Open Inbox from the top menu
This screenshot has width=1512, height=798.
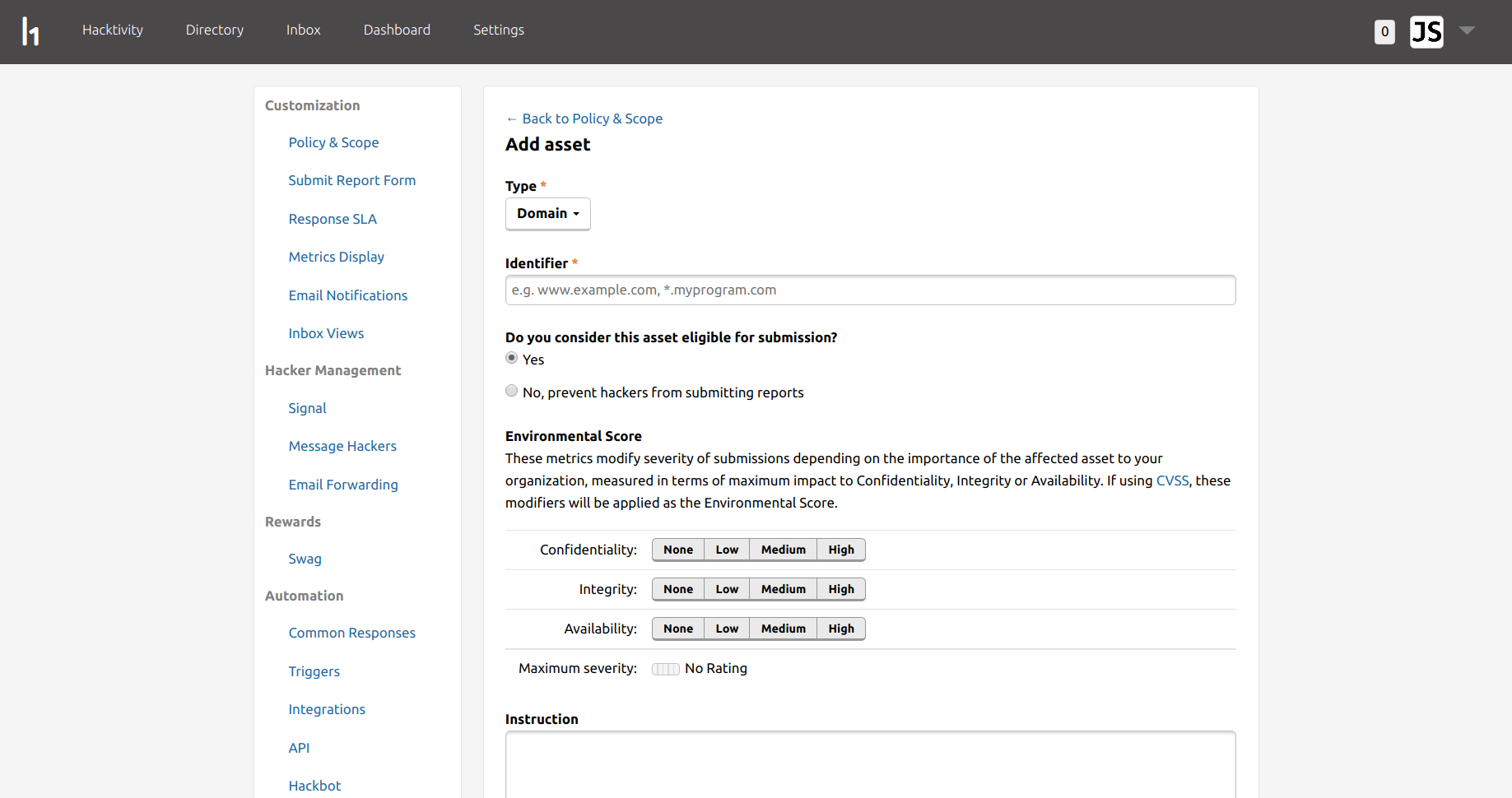point(303,30)
